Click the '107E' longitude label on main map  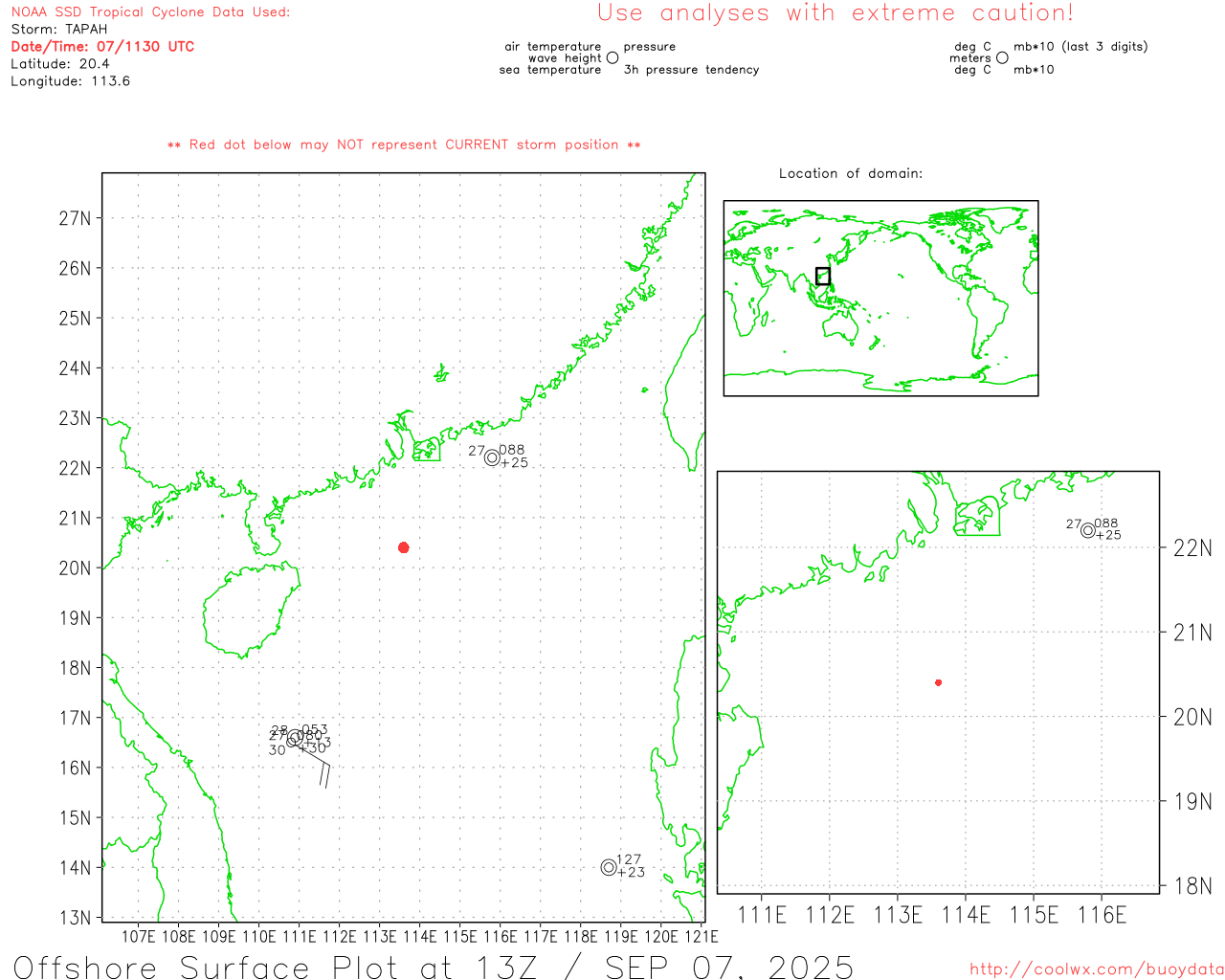139,936
